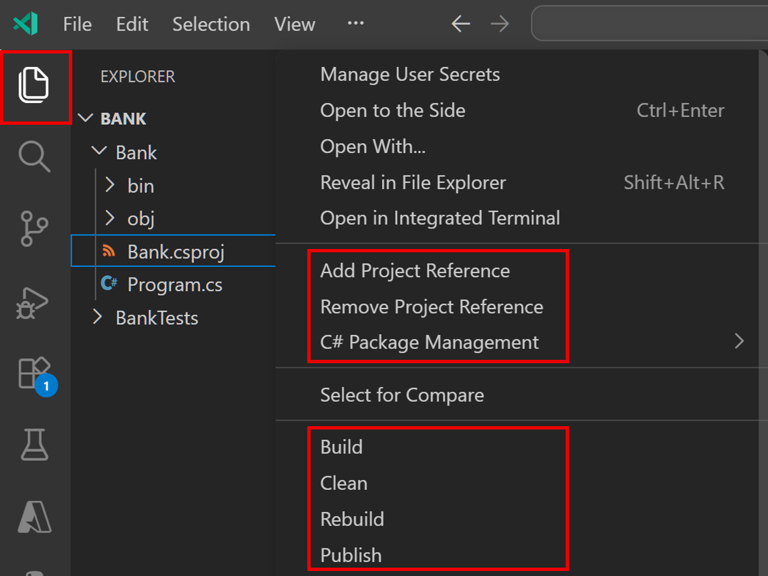Open the Extensions view icon

35,374
